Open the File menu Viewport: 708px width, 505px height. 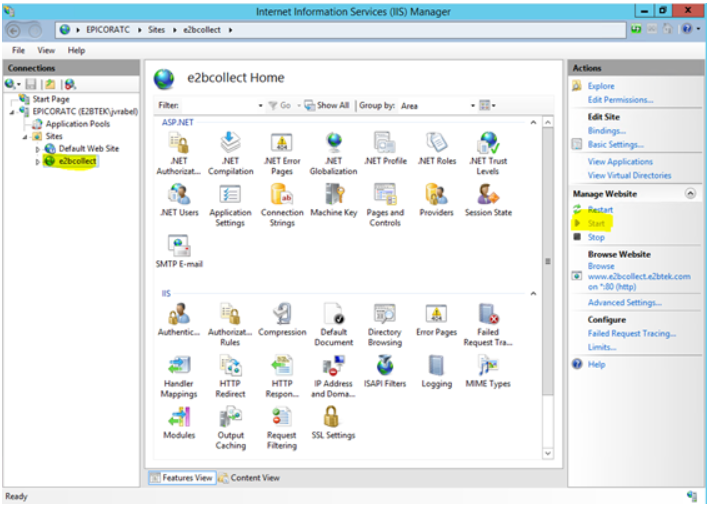coord(19,50)
